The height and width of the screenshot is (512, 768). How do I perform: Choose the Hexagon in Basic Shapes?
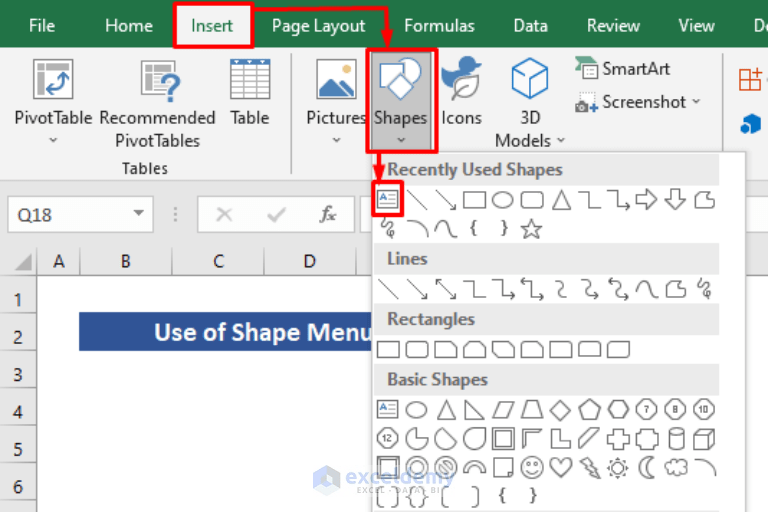click(x=618, y=410)
